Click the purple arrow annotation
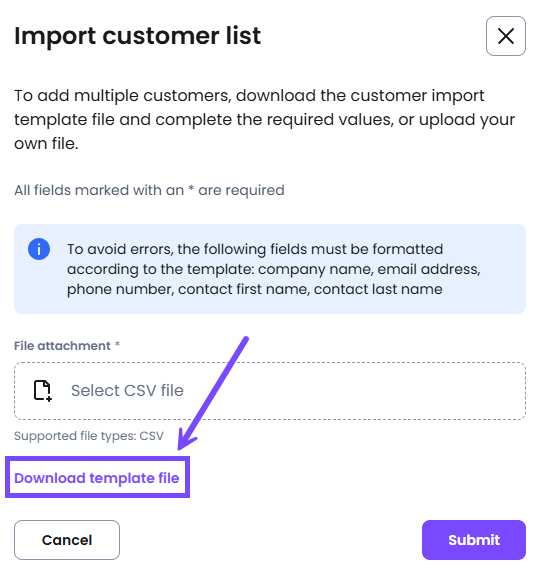The height and width of the screenshot is (574, 538). pos(213,394)
